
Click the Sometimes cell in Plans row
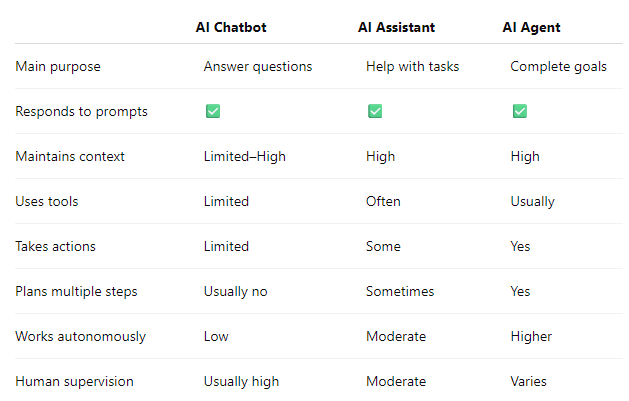(x=400, y=292)
